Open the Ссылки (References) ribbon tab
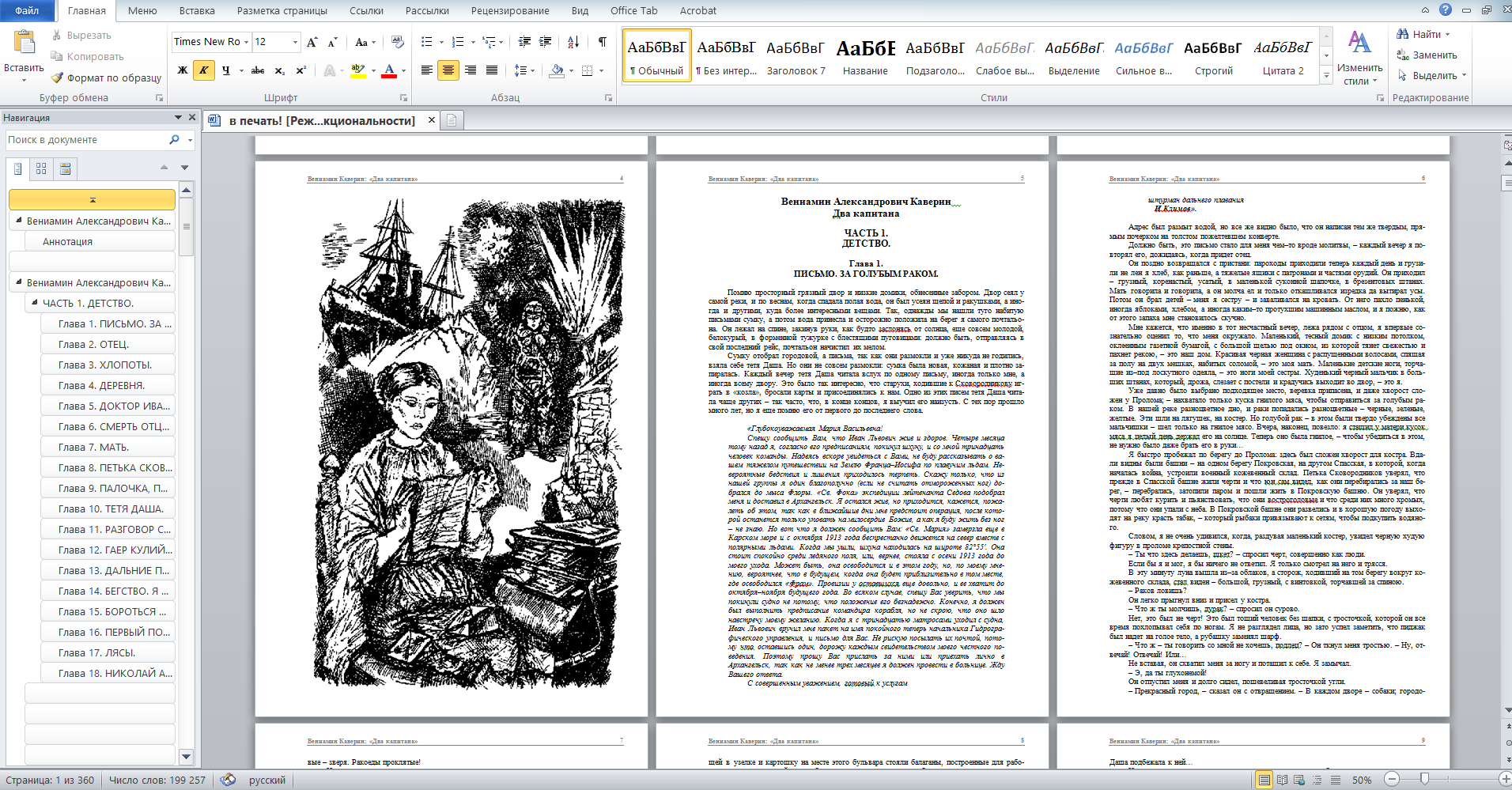This screenshot has width=1512, height=790. (366, 10)
